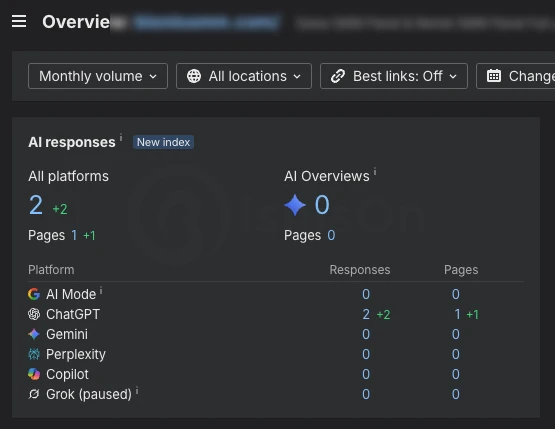Click the info icon beside AI Overviews

click(375, 172)
